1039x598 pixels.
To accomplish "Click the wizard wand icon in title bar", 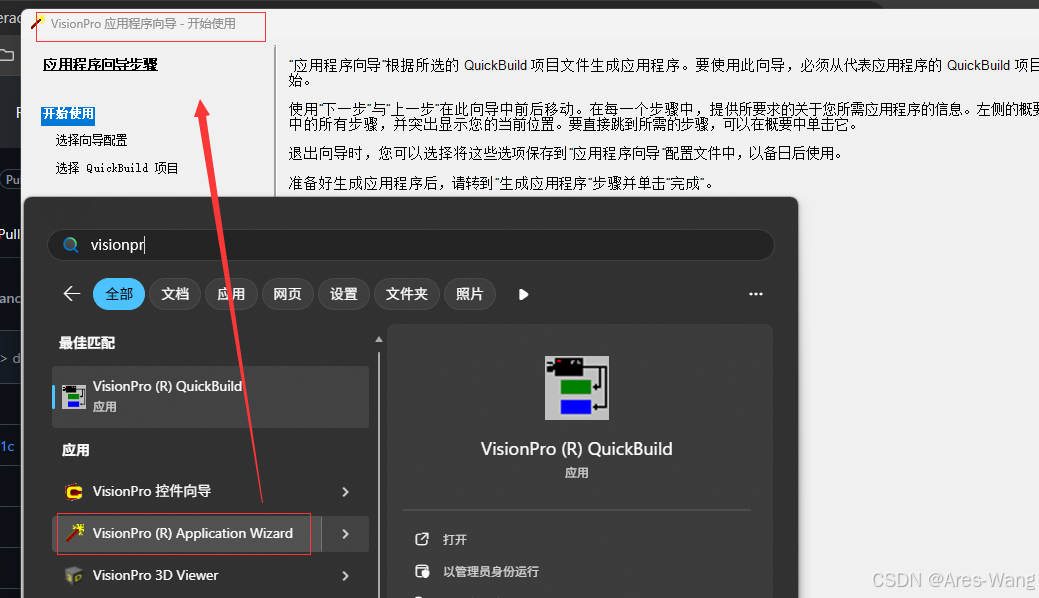I will pyautogui.click(x=37, y=22).
